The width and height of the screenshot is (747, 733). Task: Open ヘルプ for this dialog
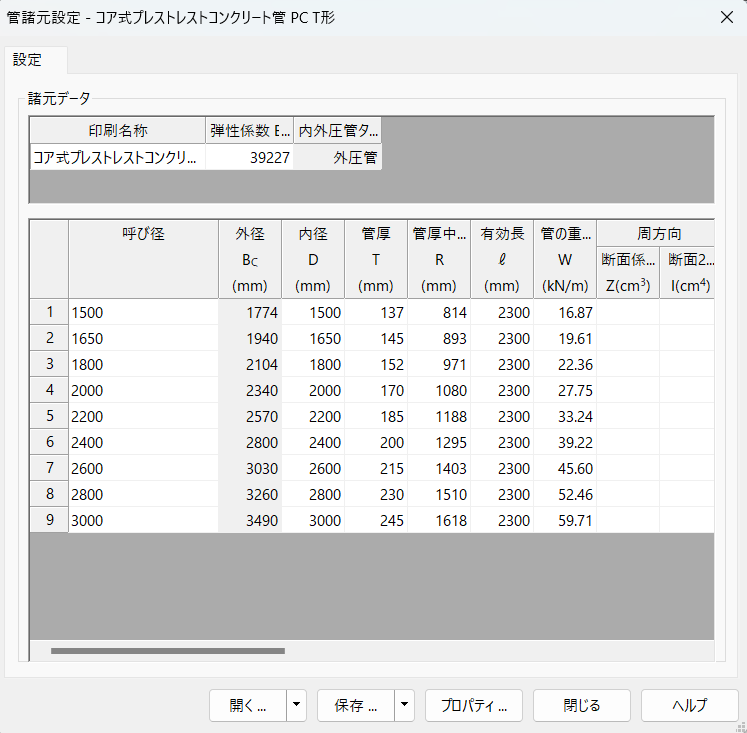tap(689, 705)
